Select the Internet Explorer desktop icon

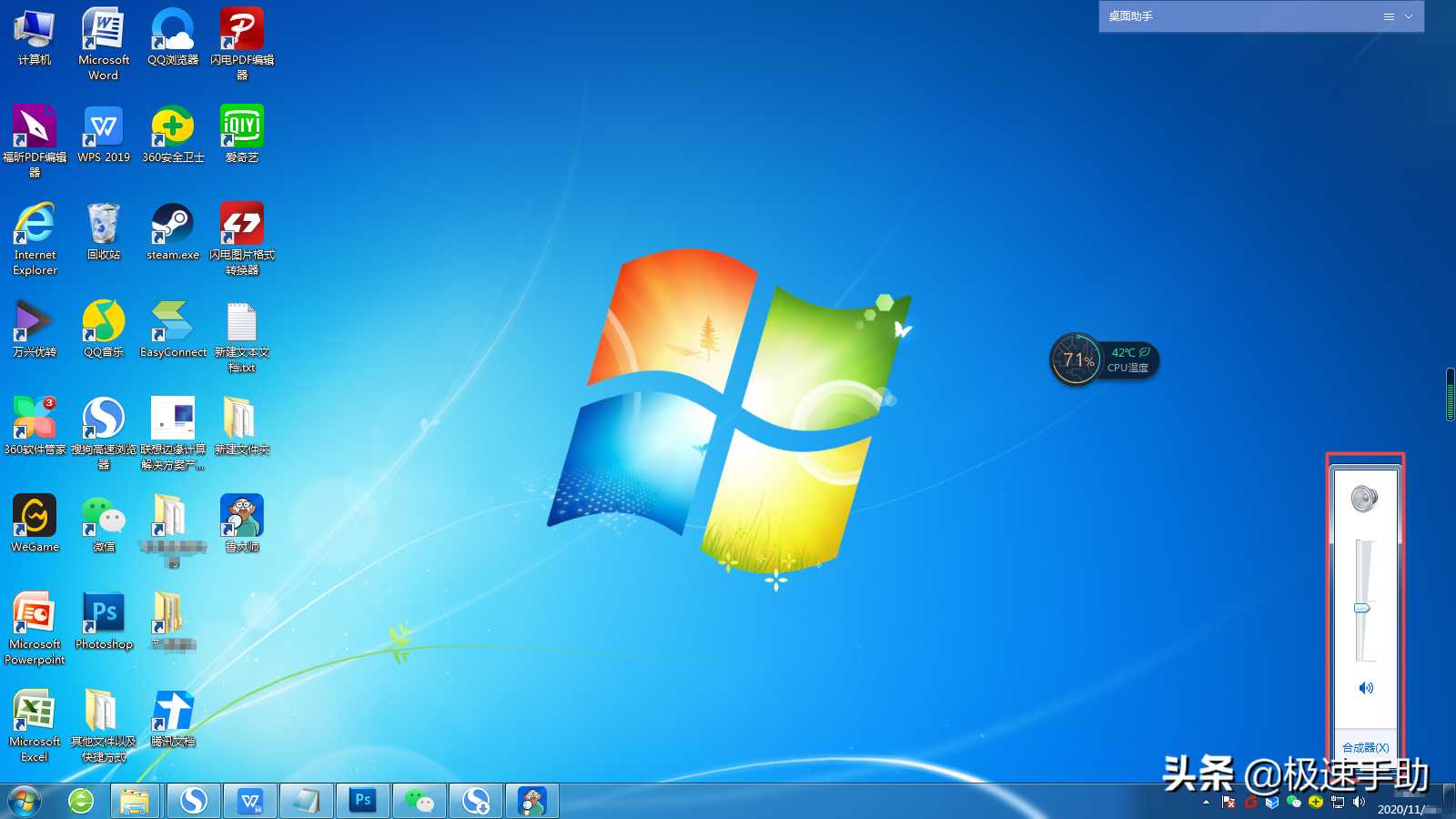point(35,238)
